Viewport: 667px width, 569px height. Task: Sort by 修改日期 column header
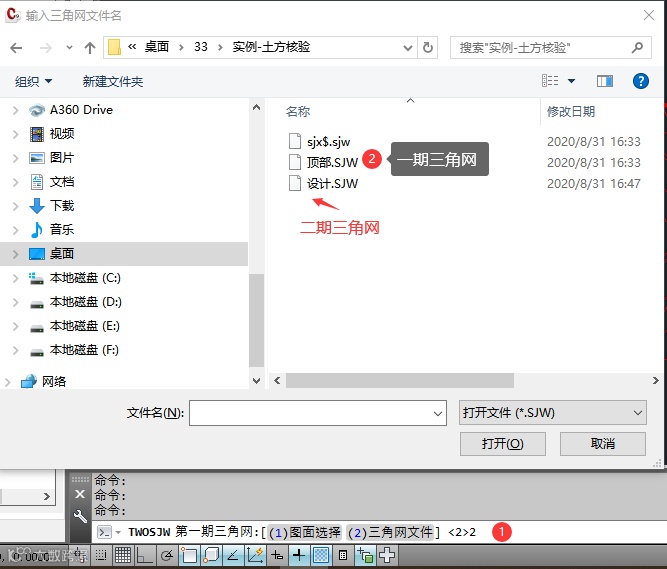[x=571, y=112]
